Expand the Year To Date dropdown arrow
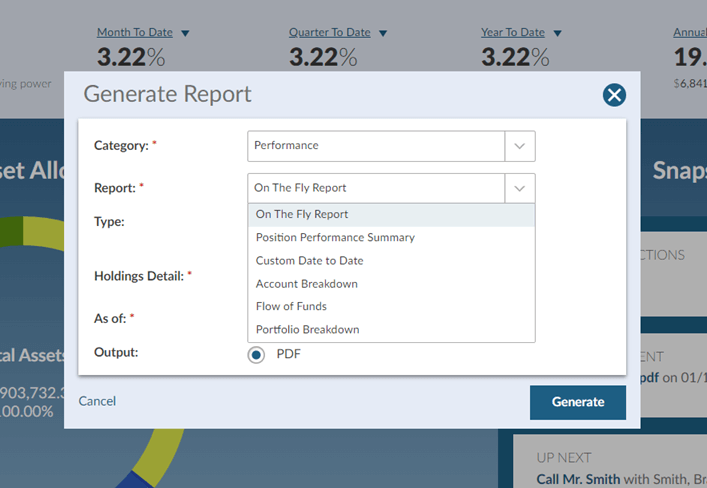Viewport: 707px width, 488px height. [x=557, y=33]
